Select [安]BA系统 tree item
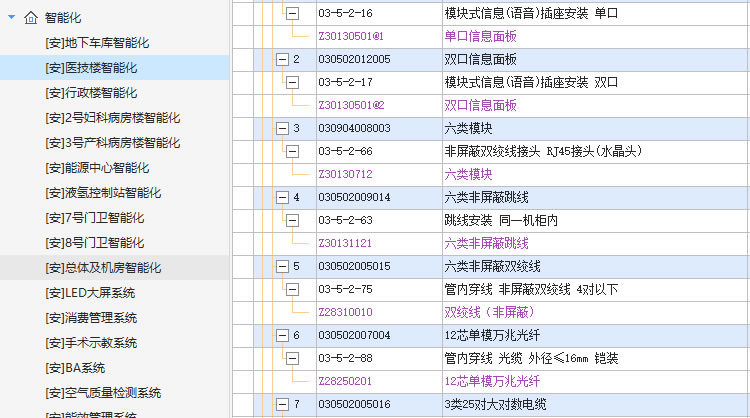The width and height of the screenshot is (750, 418). pyautogui.click(x=75, y=368)
